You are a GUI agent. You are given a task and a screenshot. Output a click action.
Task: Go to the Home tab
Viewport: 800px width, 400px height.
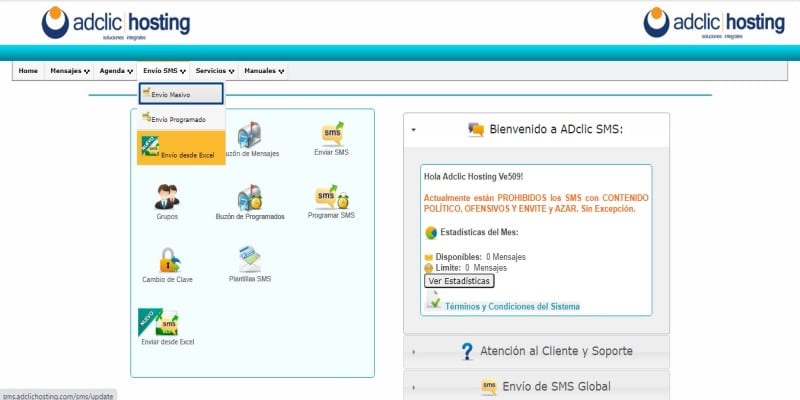point(28,71)
